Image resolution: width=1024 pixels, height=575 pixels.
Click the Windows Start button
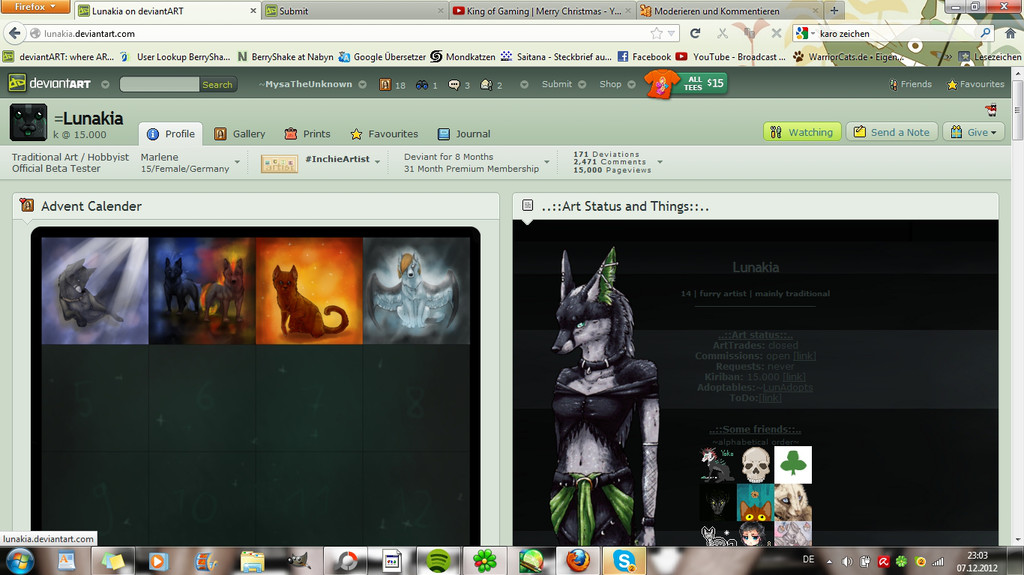point(20,561)
